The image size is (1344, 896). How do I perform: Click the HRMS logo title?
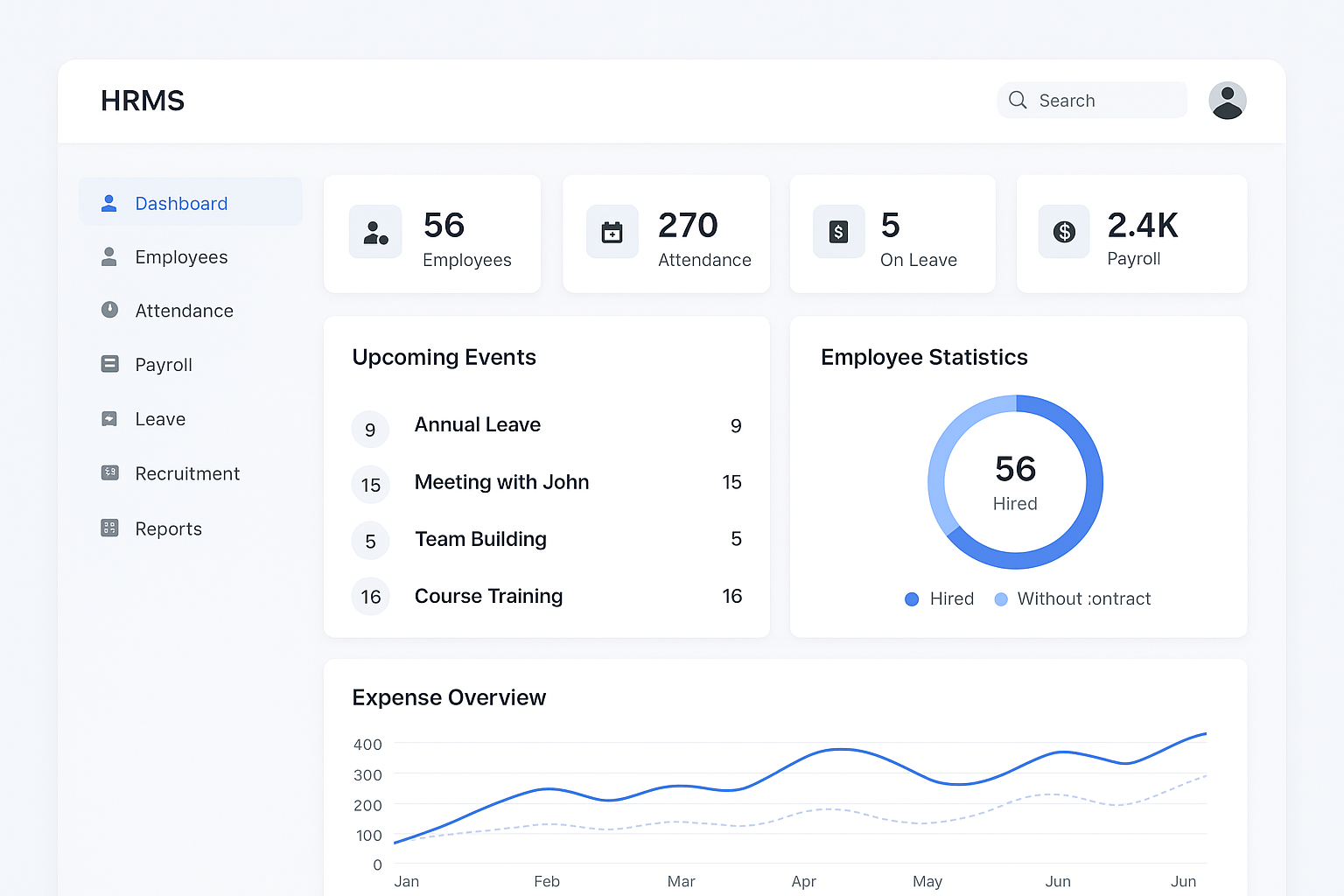coord(143,101)
